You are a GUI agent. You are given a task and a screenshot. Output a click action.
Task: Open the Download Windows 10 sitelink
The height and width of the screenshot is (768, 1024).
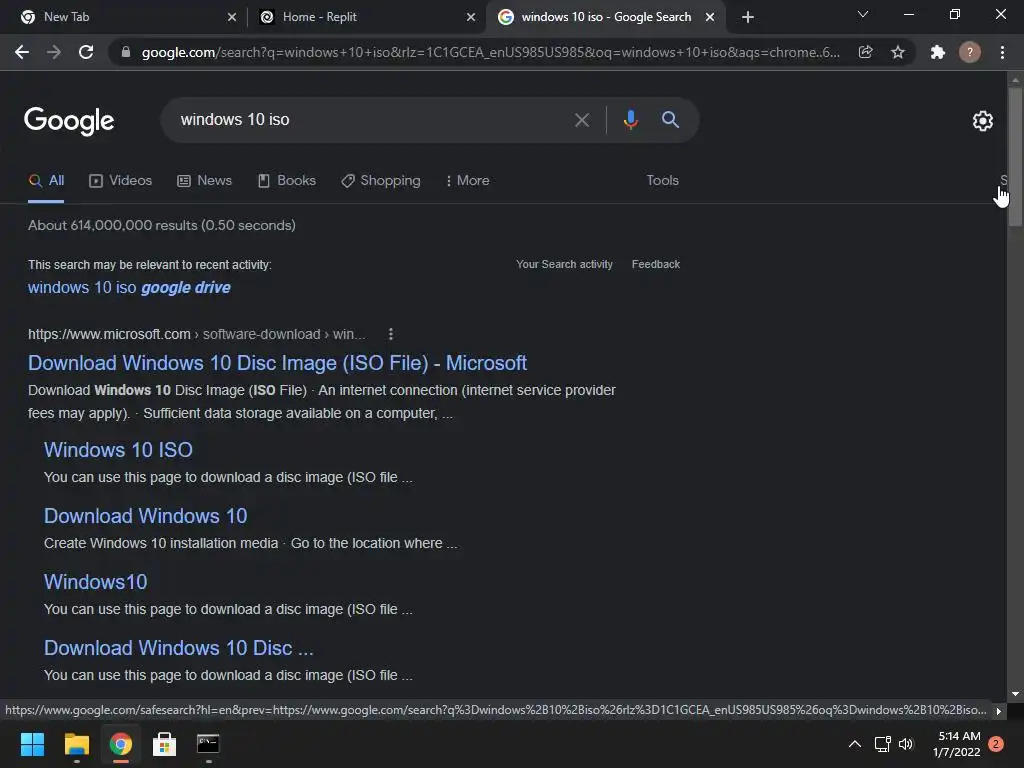(x=146, y=516)
